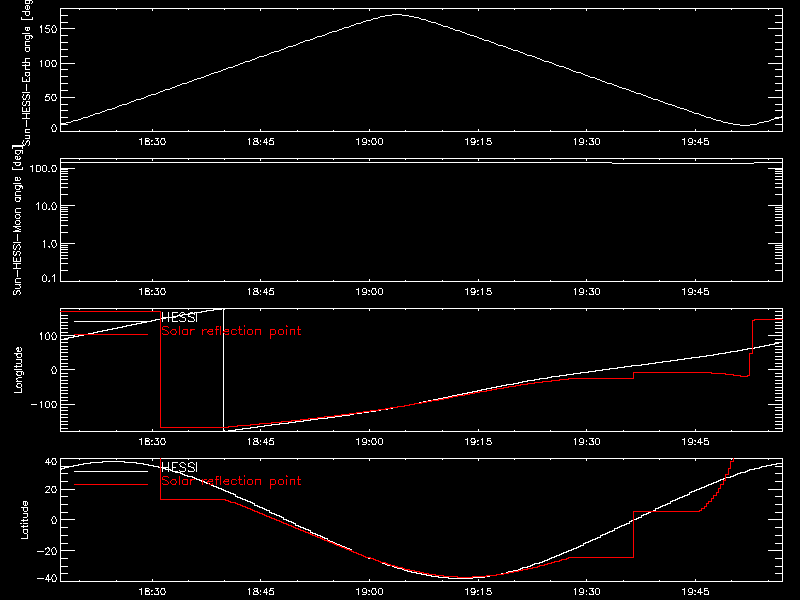Click the -100 tick label on the Longitude axis
The image size is (800, 600).
point(44,405)
